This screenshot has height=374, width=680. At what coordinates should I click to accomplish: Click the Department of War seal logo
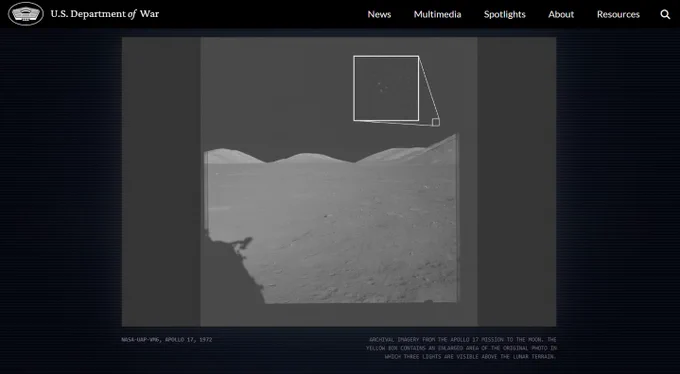[26, 14]
